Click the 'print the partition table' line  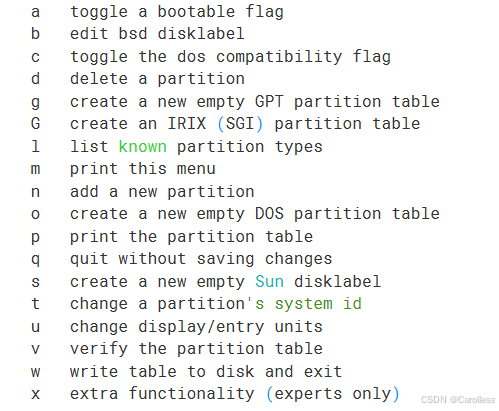[191, 237]
